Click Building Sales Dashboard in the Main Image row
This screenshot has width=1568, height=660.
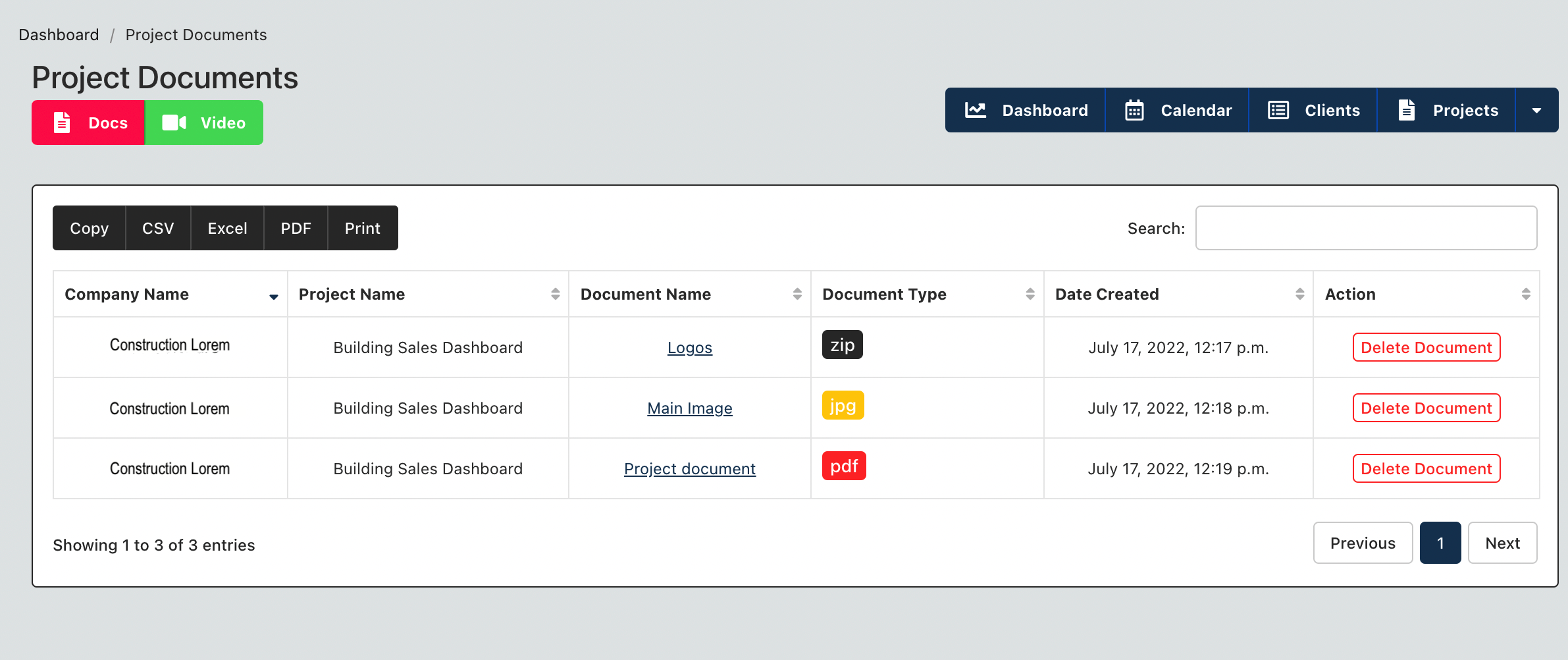(x=428, y=408)
